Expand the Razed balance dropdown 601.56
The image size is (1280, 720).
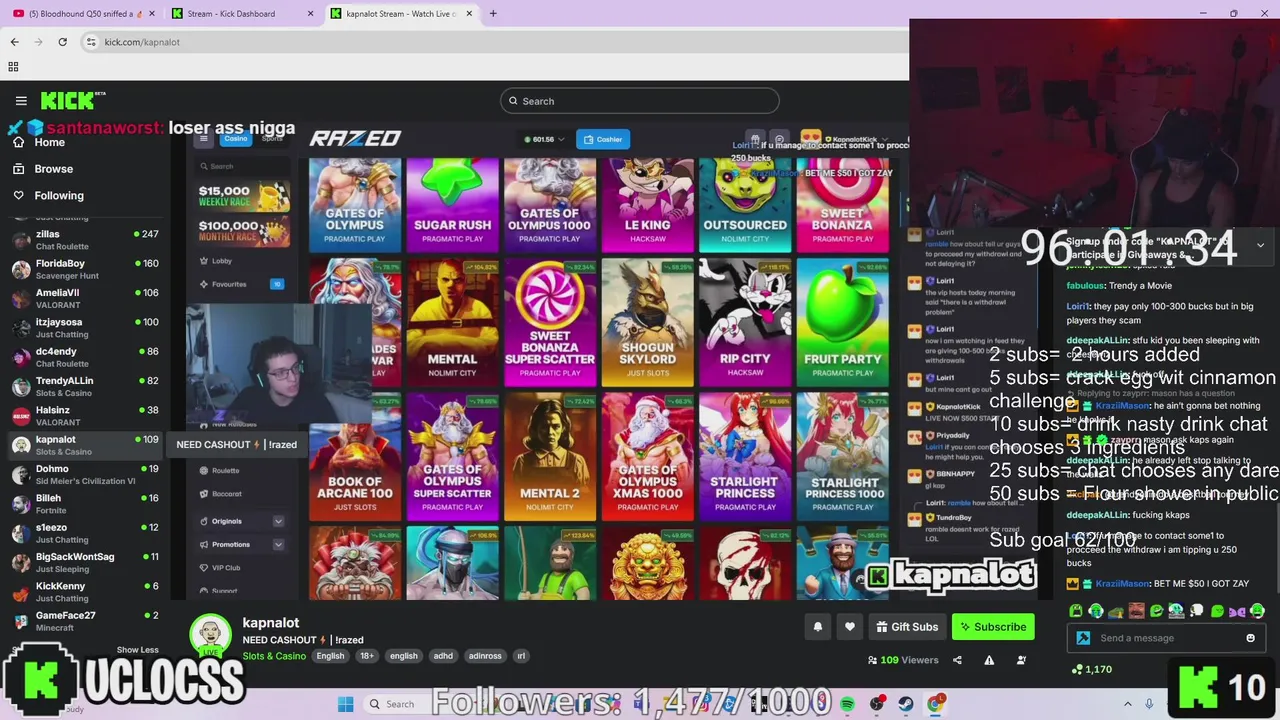click(x=544, y=139)
